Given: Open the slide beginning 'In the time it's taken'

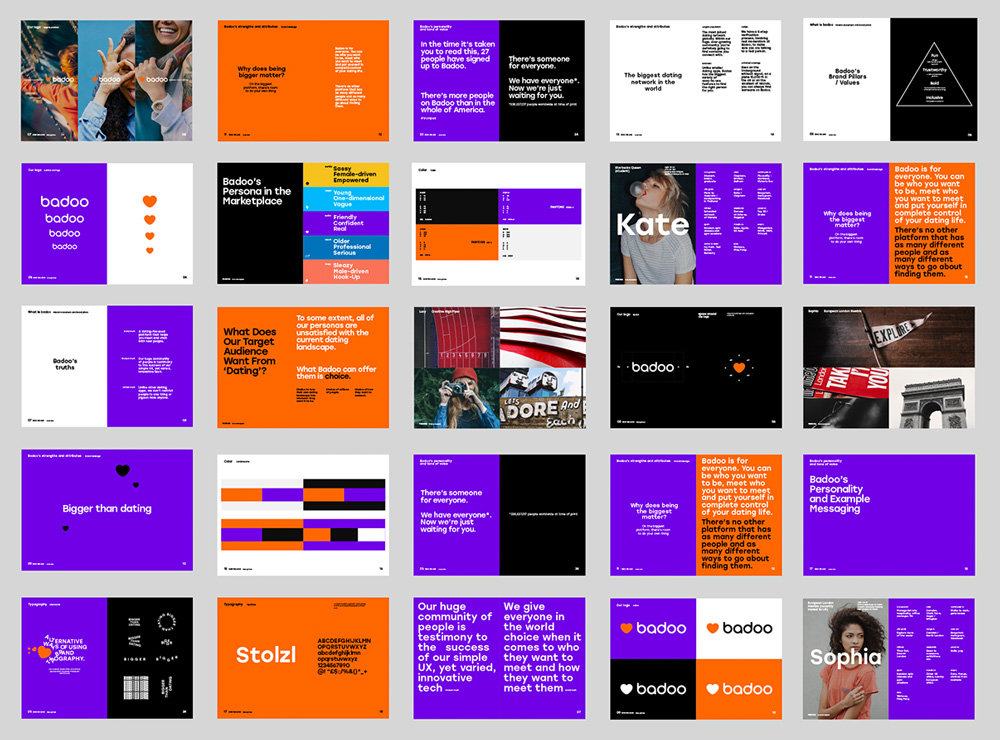Looking at the screenshot, I should [x=499, y=80].
